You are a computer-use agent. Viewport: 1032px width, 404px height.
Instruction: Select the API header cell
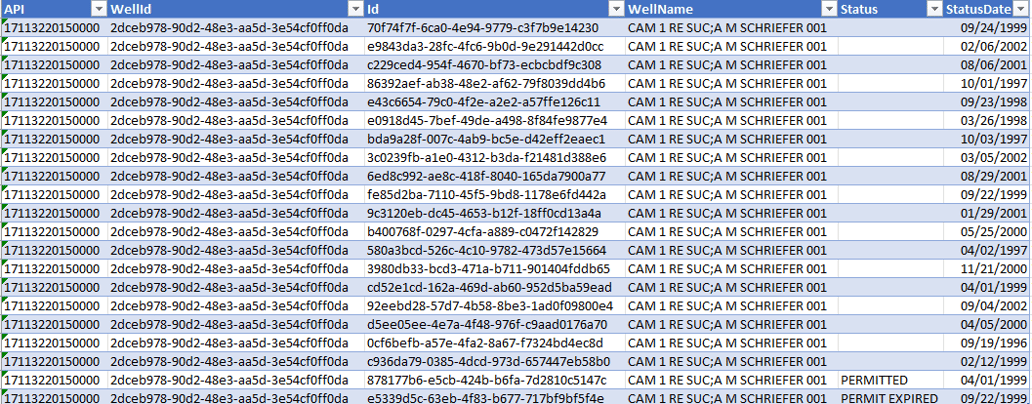tap(54, 9)
